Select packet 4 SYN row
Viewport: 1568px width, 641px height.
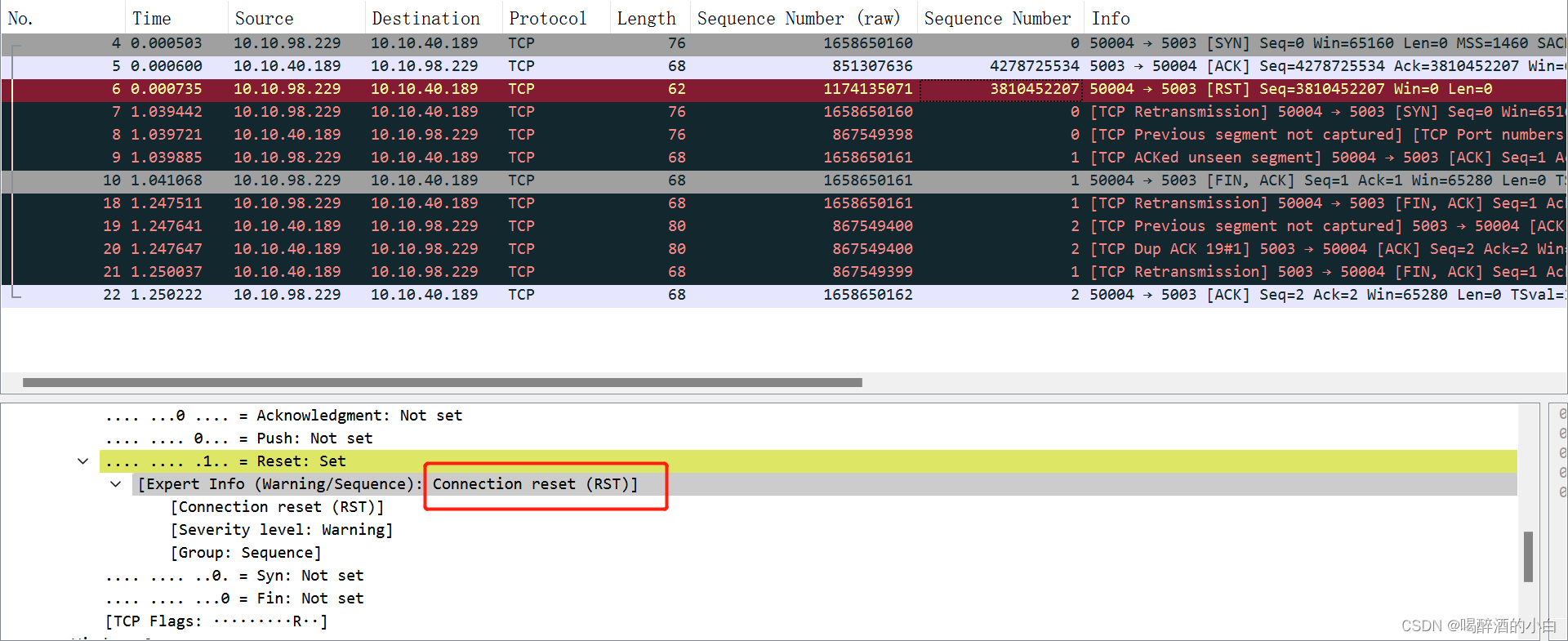(x=784, y=43)
